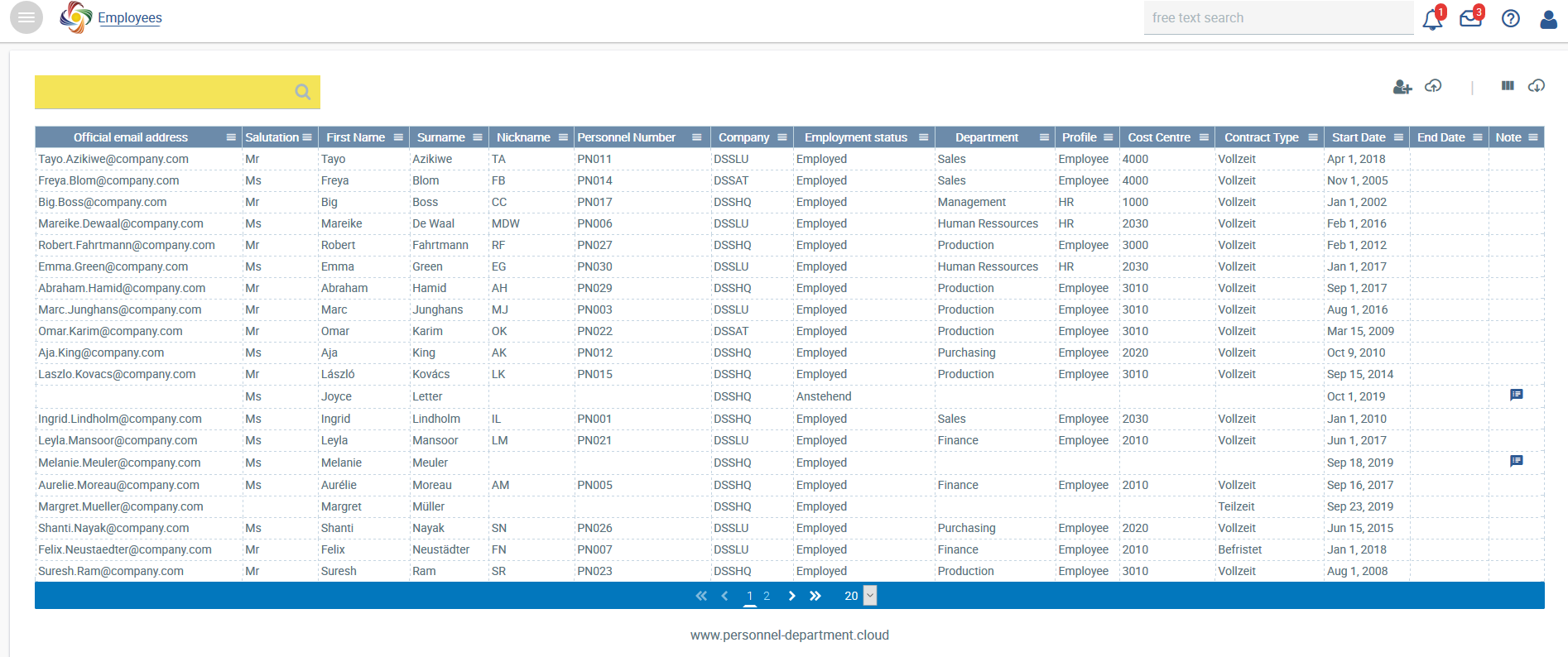This screenshot has height=657, width=1568.
Task: Focus the free text search field
Action: coord(1278,17)
